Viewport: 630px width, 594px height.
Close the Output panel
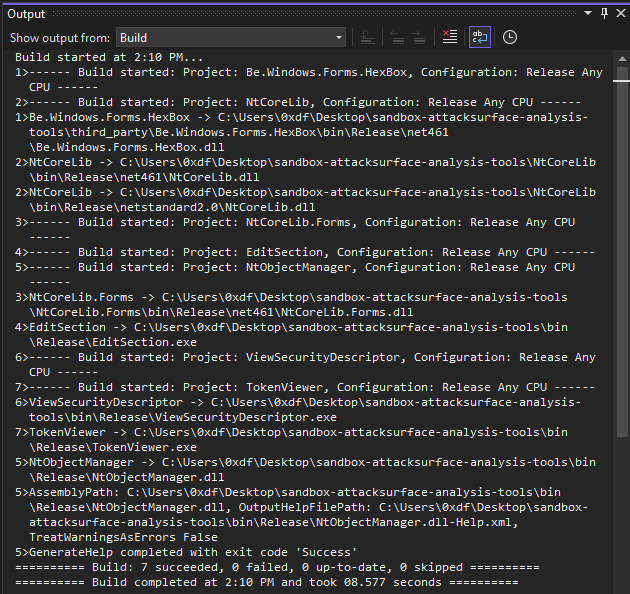(x=619, y=12)
